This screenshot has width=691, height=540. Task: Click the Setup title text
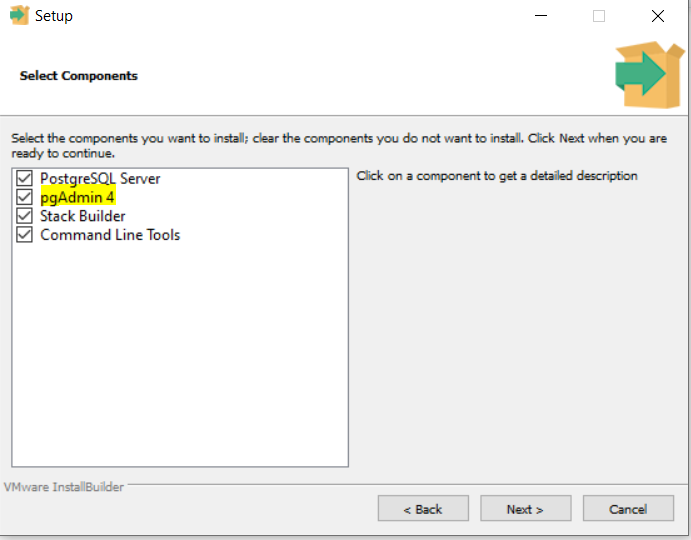pos(54,16)
